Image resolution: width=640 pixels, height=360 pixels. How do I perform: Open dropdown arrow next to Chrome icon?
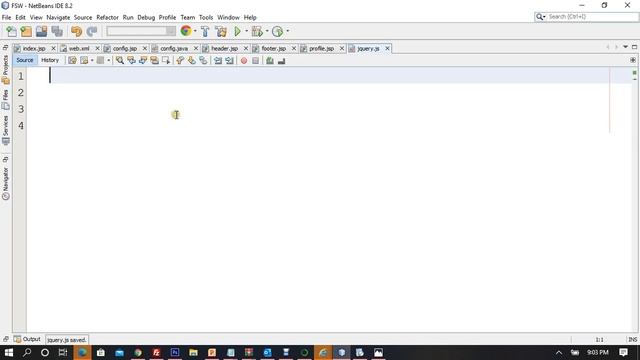tap(195, 31)
